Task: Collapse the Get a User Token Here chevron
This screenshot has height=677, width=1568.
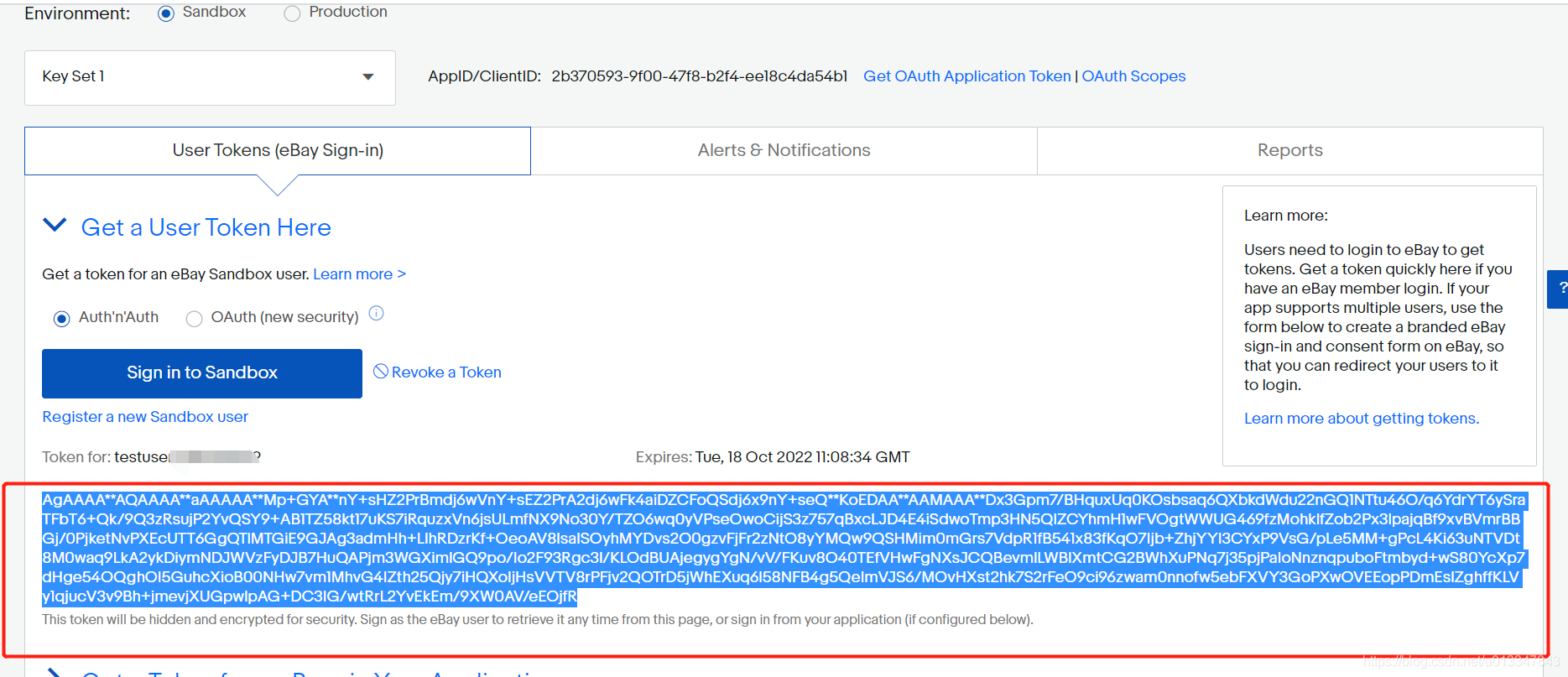Action: [x=55, y=225]
